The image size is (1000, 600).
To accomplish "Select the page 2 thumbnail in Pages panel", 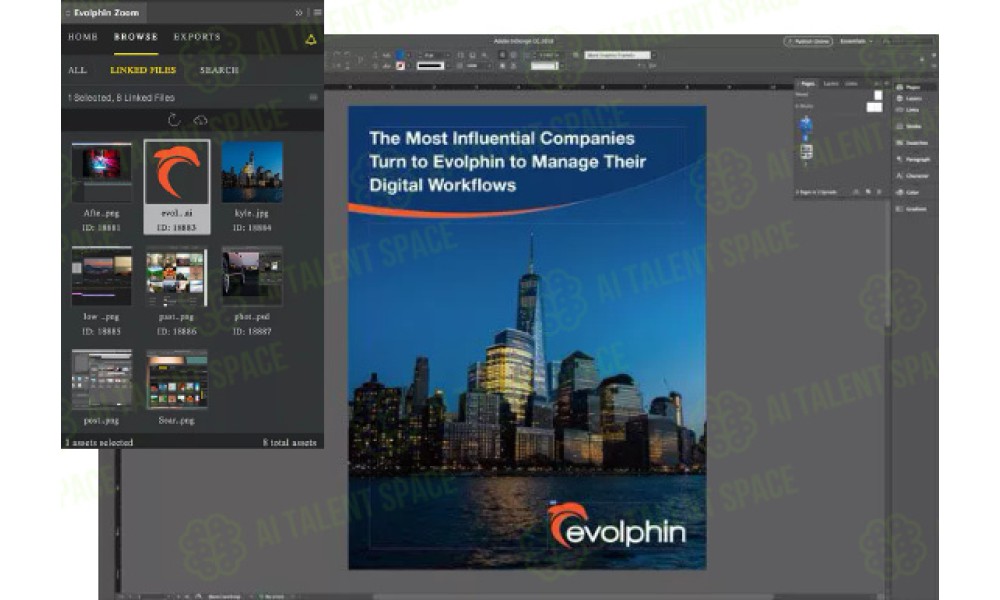I will pyautogui.click(x=806, y=151).
